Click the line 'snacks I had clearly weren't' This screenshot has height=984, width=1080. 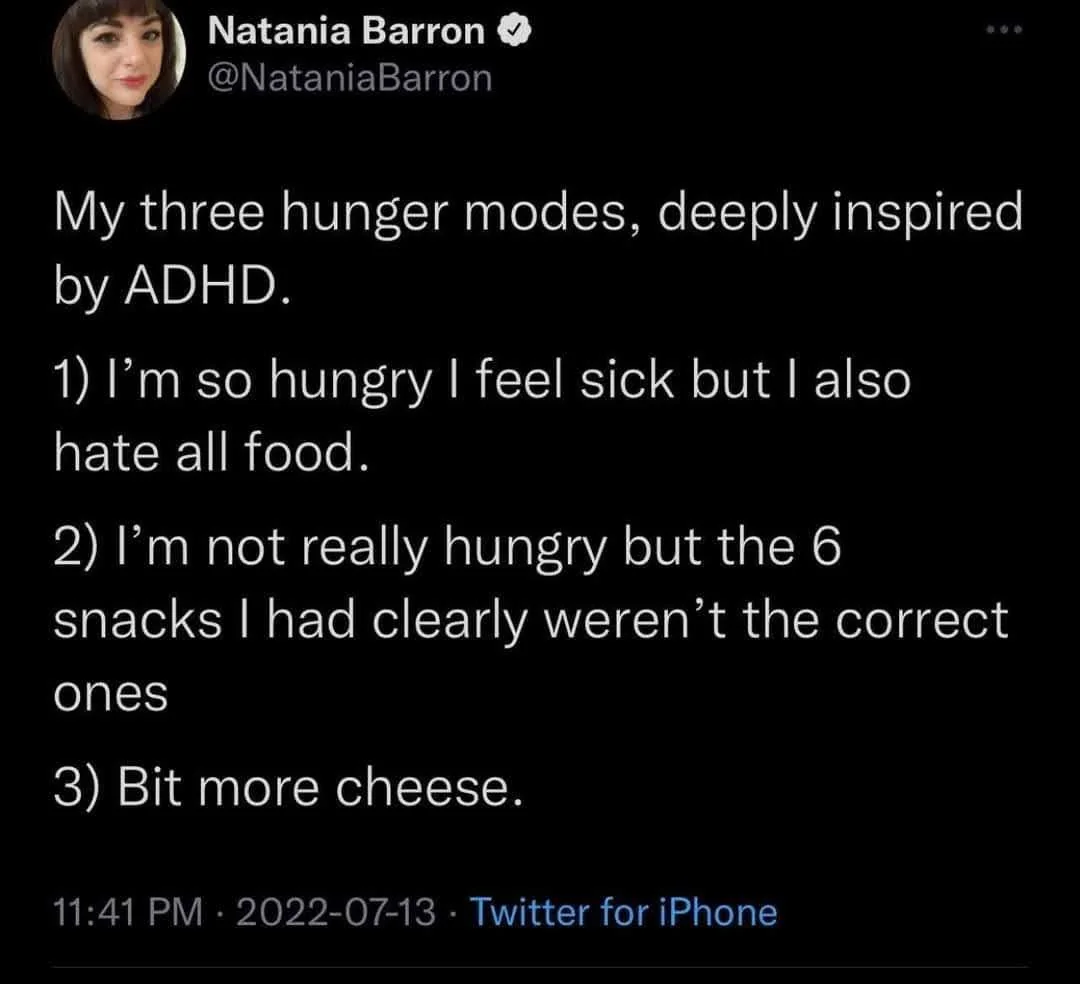pos(529,622)
